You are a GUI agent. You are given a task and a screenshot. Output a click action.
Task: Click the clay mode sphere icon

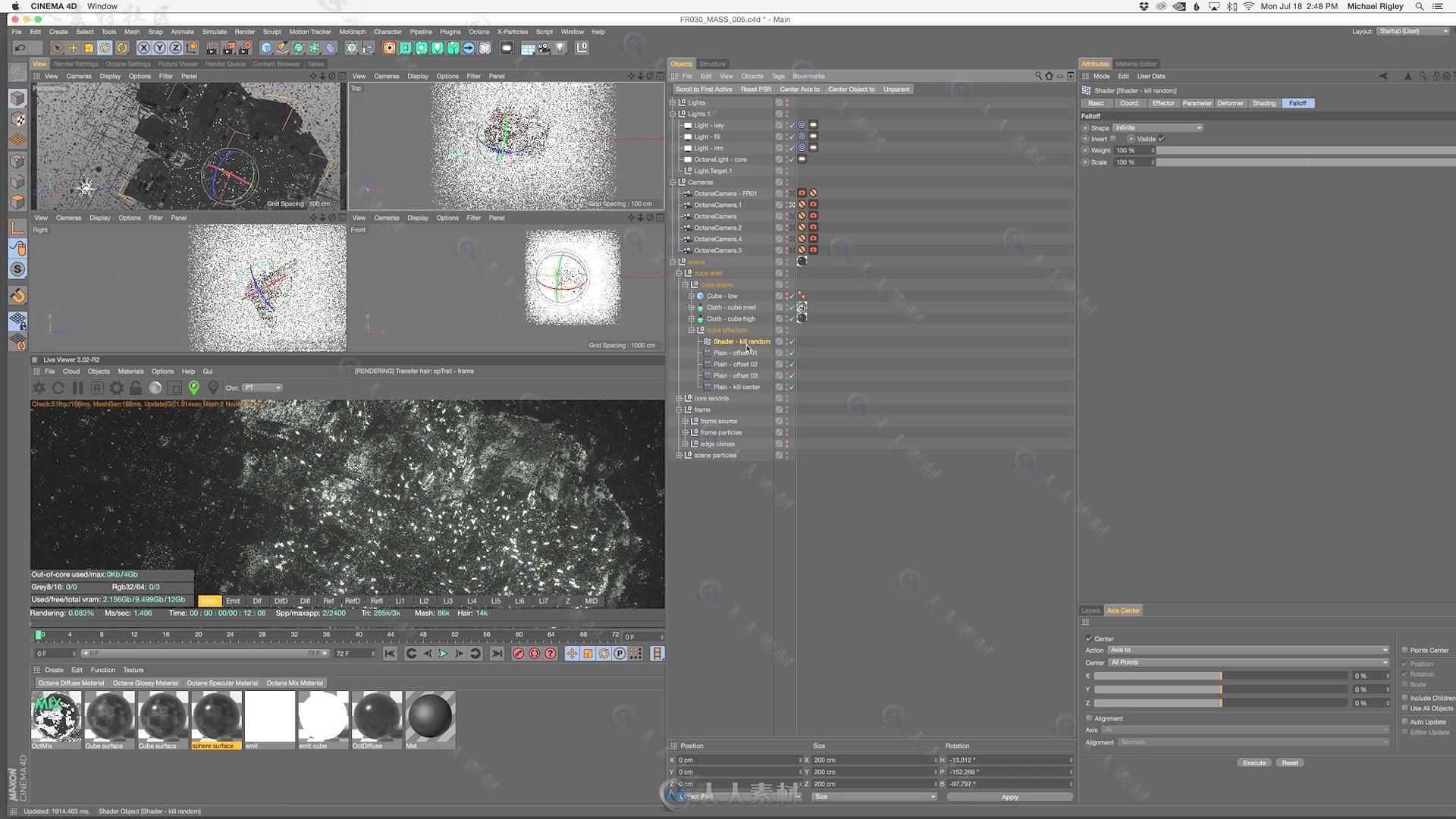155,388
